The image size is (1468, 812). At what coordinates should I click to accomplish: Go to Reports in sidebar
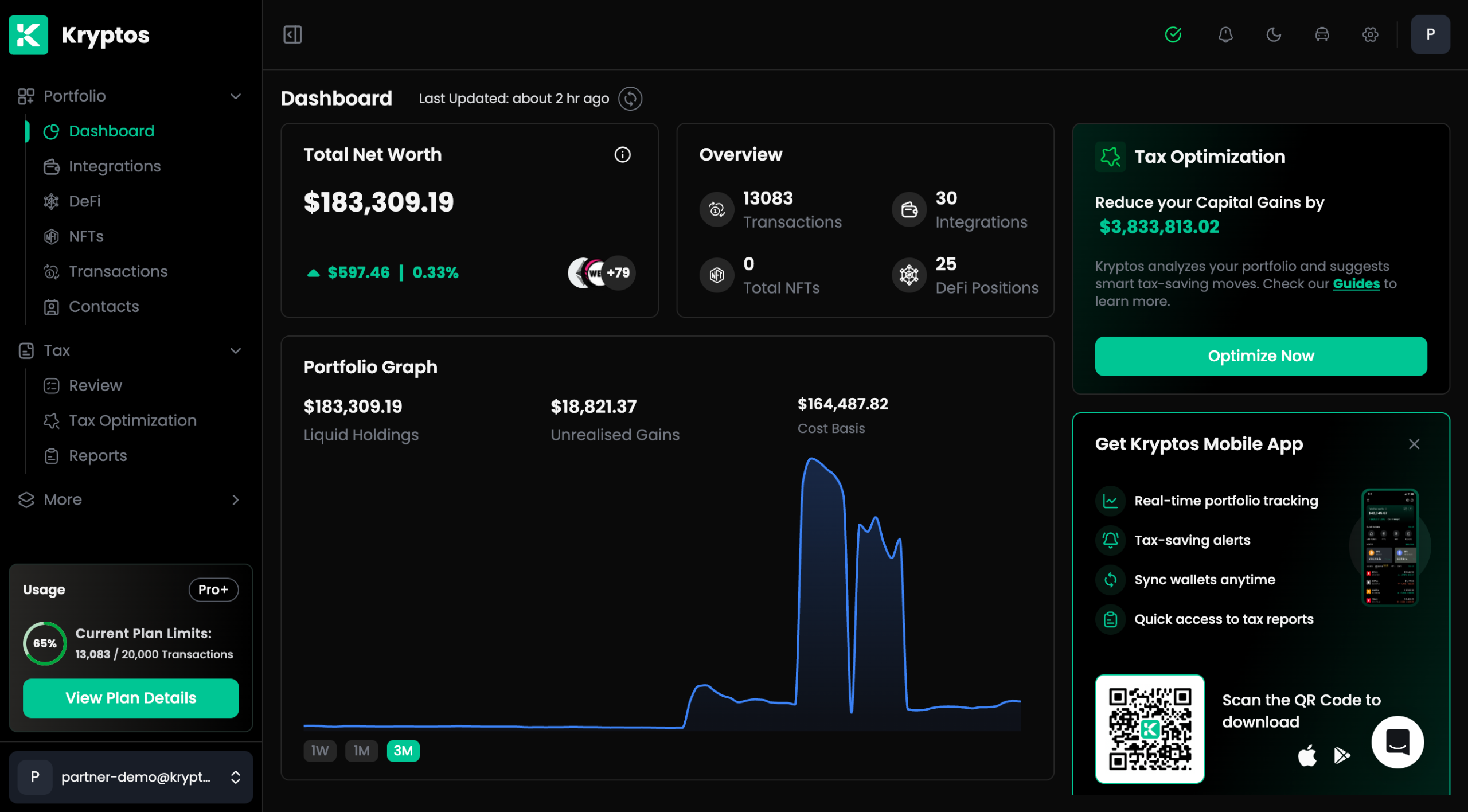(x=97, y=456)
